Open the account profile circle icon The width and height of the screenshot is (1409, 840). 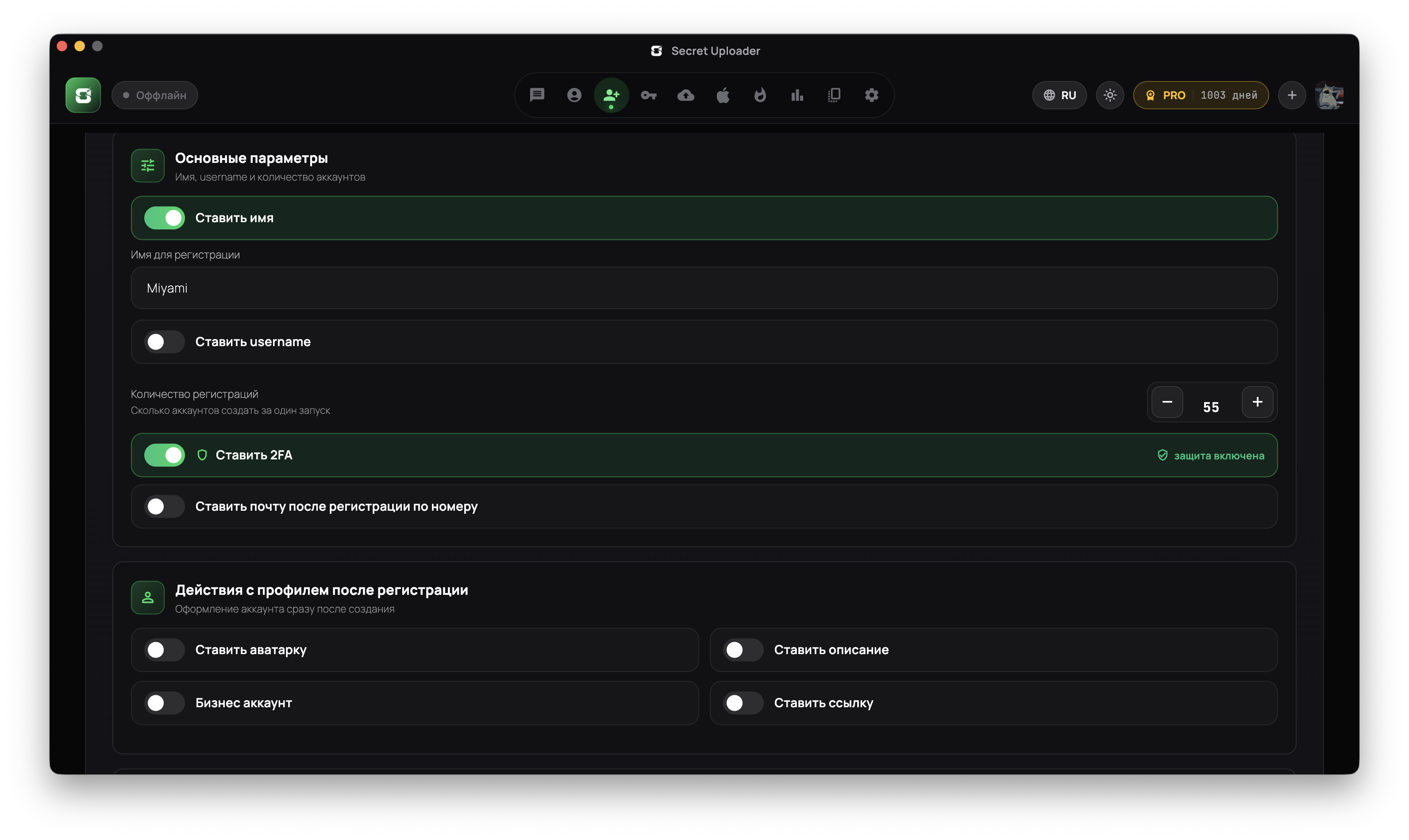pos(574,95)
